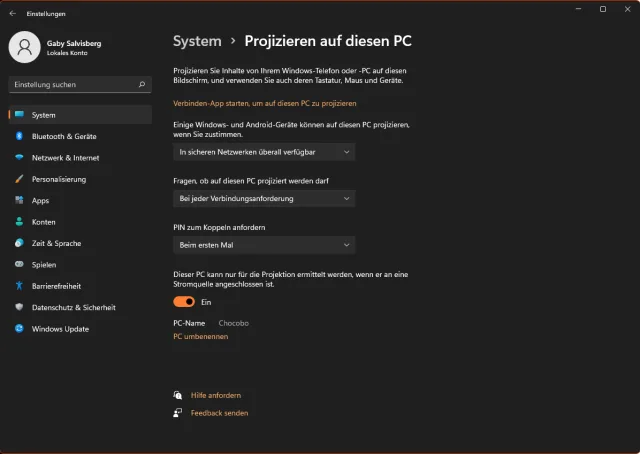Click the Netzwerk wifi icon in sidebar
Image resolution: width=640 pixels, height=454 pixels.
click(19, 158)
